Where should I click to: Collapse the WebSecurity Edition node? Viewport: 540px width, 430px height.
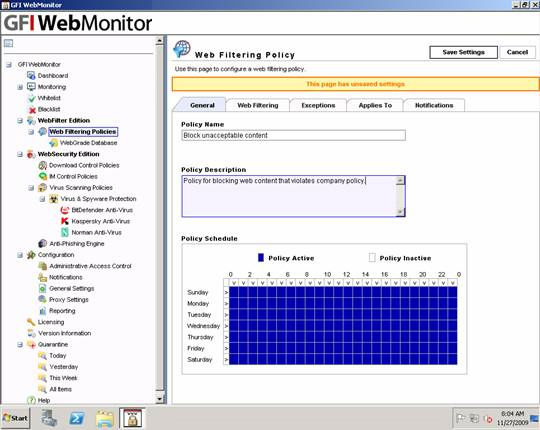point(20,154)
